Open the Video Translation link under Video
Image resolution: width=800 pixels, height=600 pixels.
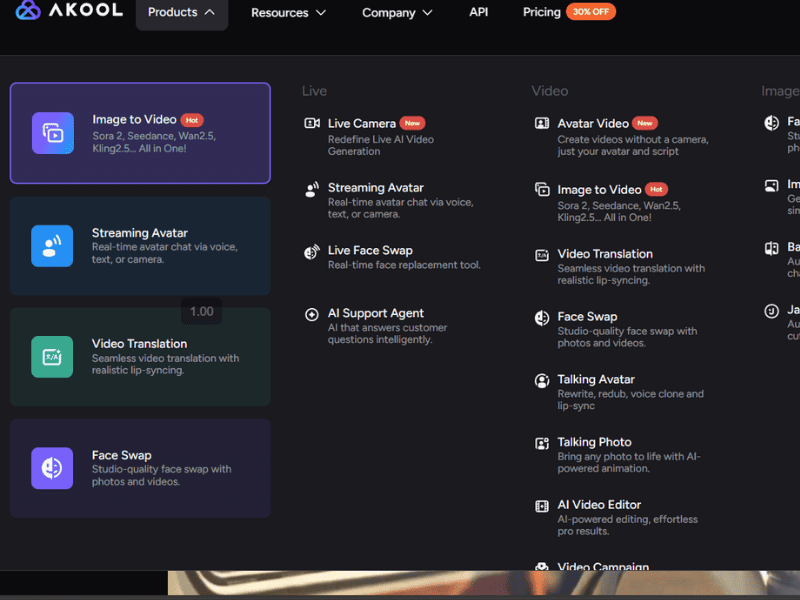pyautogui.click(x=604, y=254)
